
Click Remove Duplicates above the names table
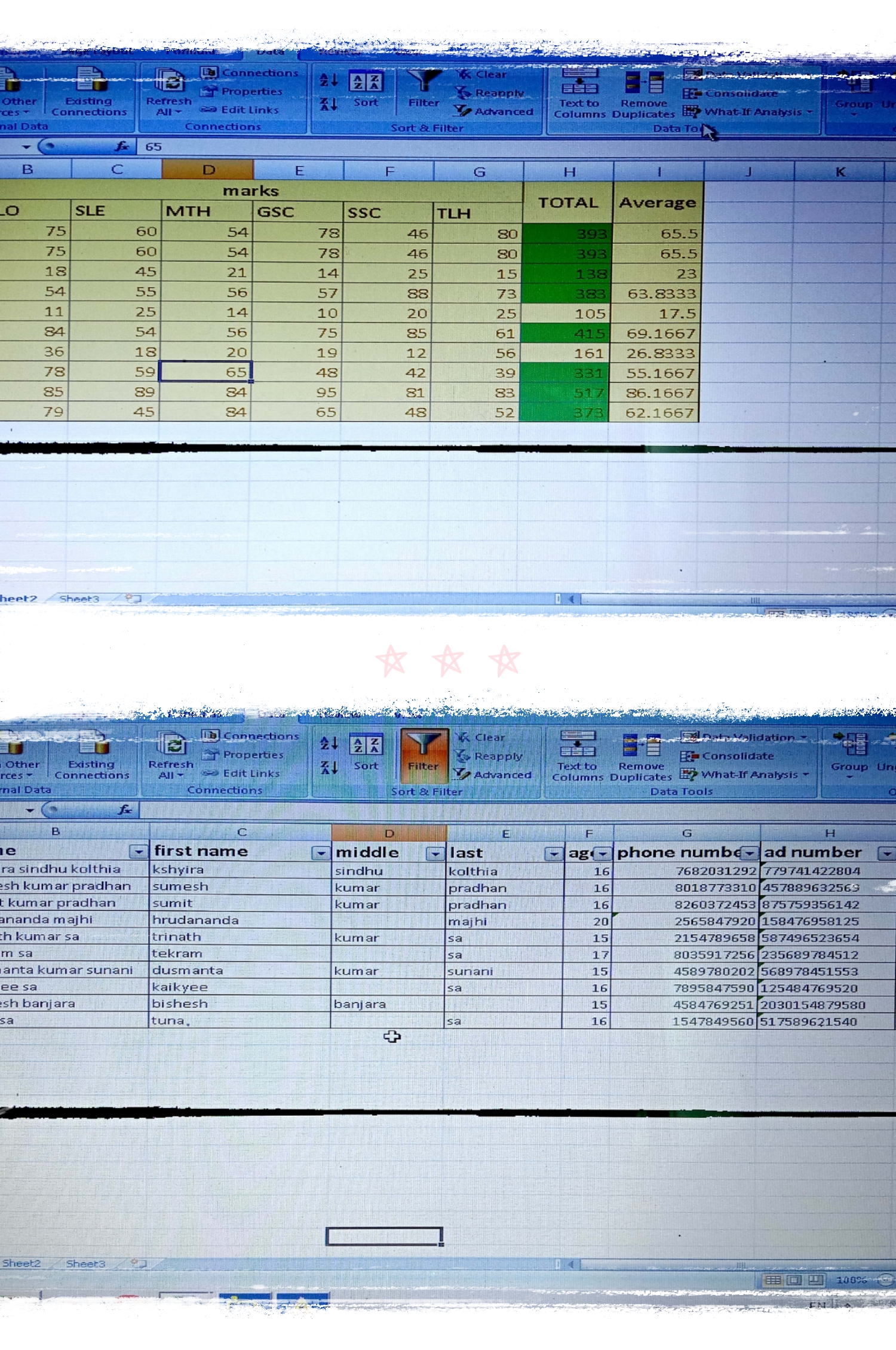pyautogui.click(x=641, y=757)
